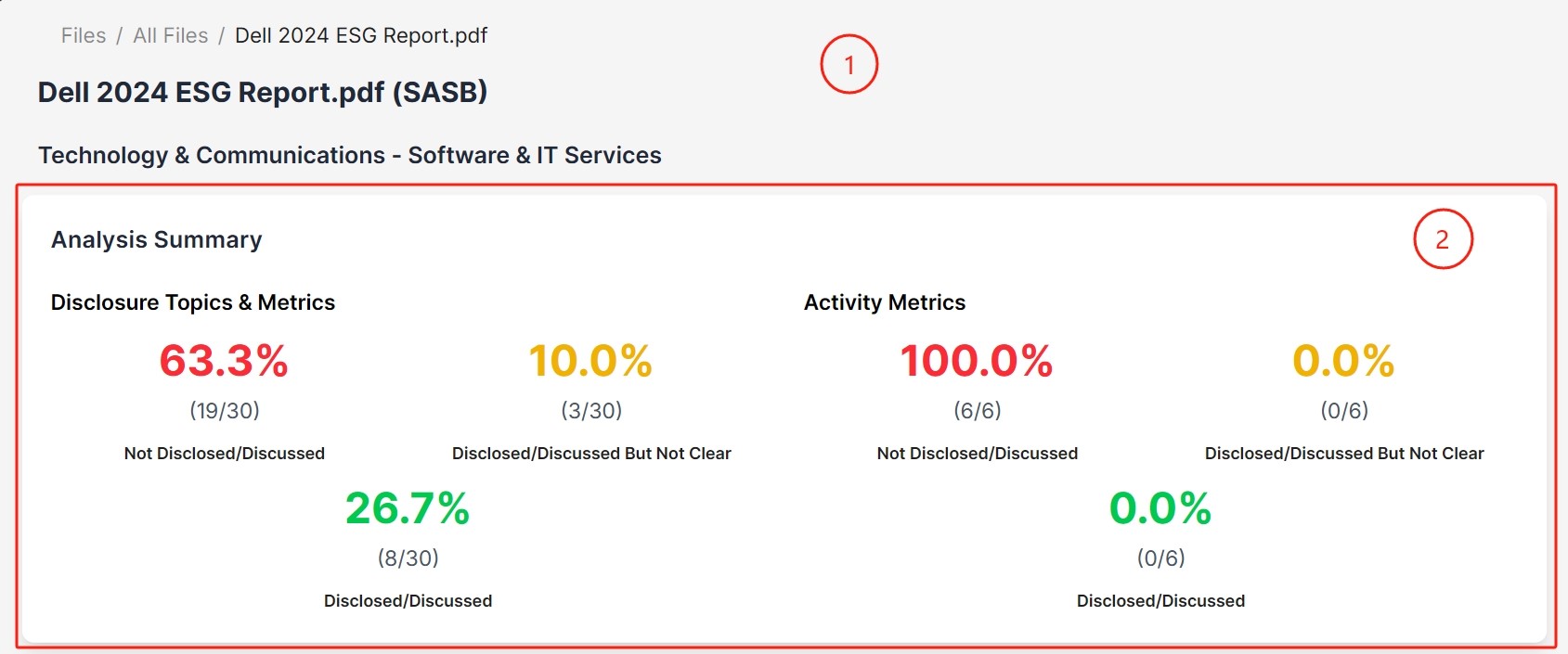The height and width of the screenshot is (654, 1568).
Task: Click the green 0.0% Activity Metrics value
Action: 1160,508
